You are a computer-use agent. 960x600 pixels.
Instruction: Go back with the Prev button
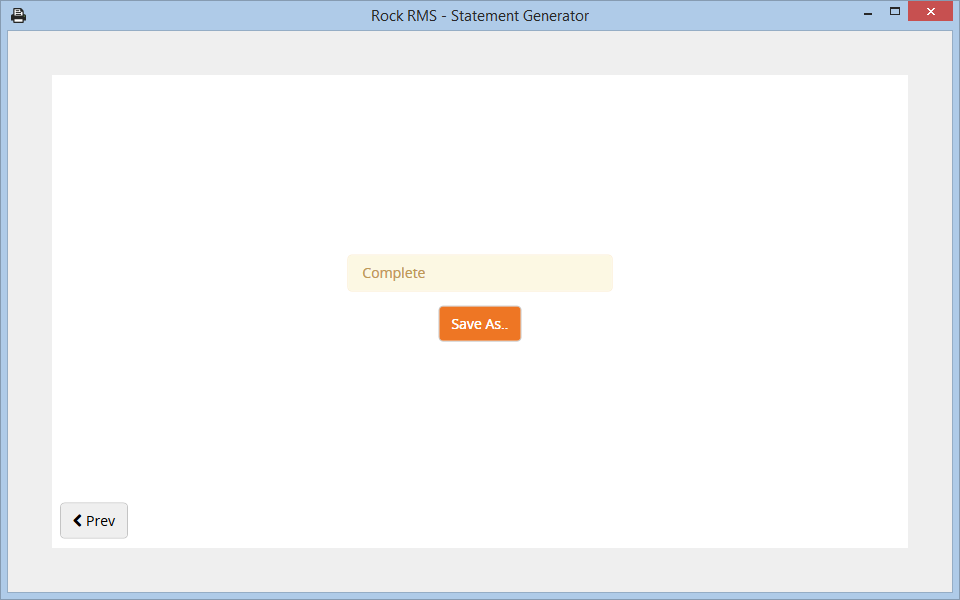click(x=94, y=521)
